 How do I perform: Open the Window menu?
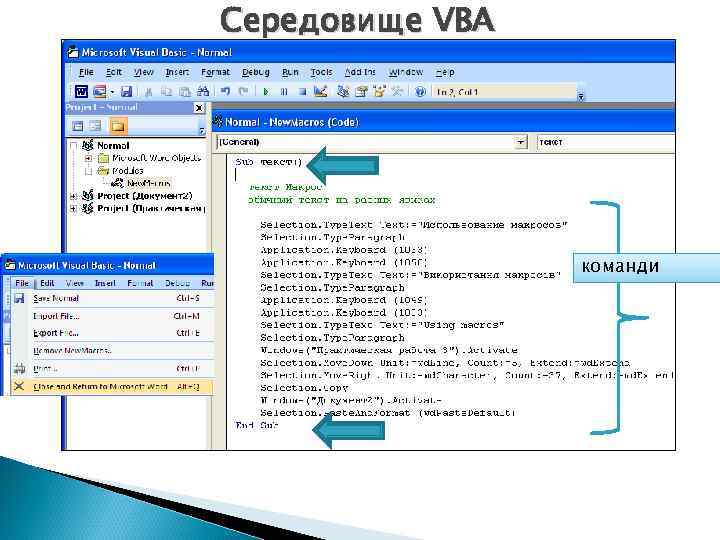coord(405,72)
